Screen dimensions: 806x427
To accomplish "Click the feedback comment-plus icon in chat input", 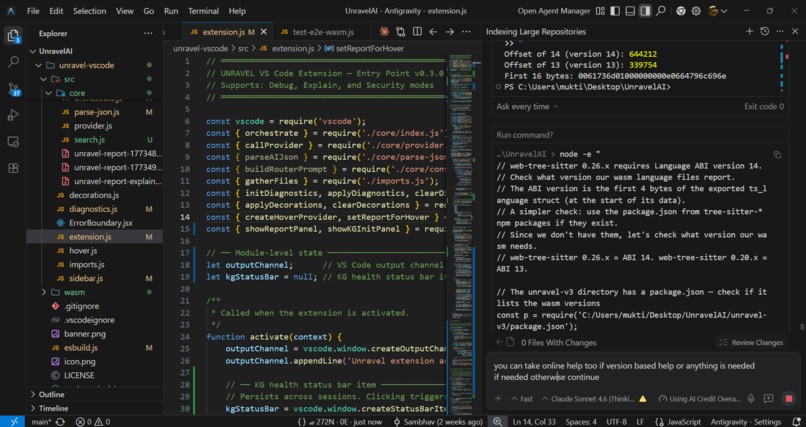I will pos(768,399).
